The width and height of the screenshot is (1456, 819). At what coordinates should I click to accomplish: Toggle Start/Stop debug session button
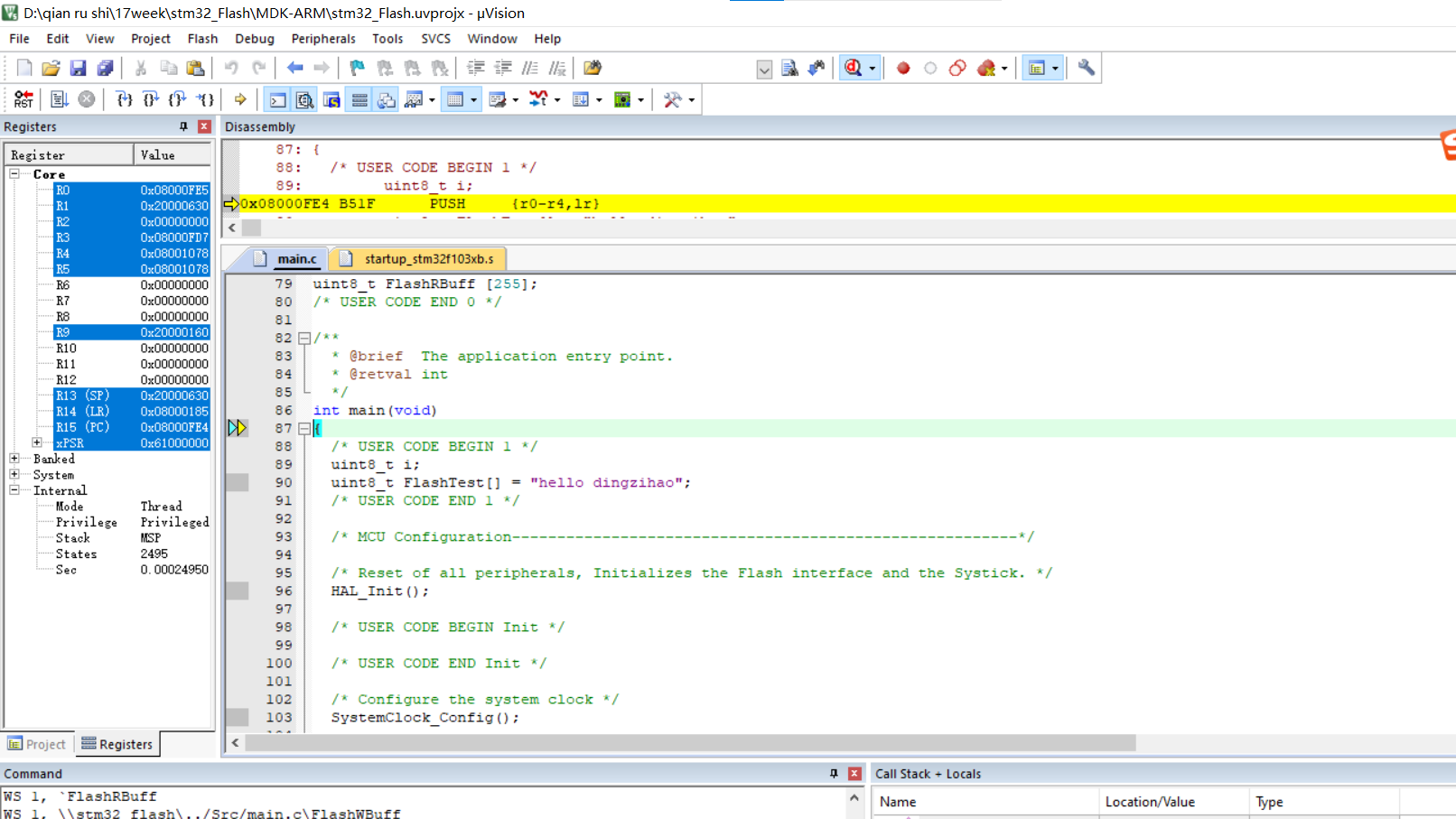click(853, 68)
